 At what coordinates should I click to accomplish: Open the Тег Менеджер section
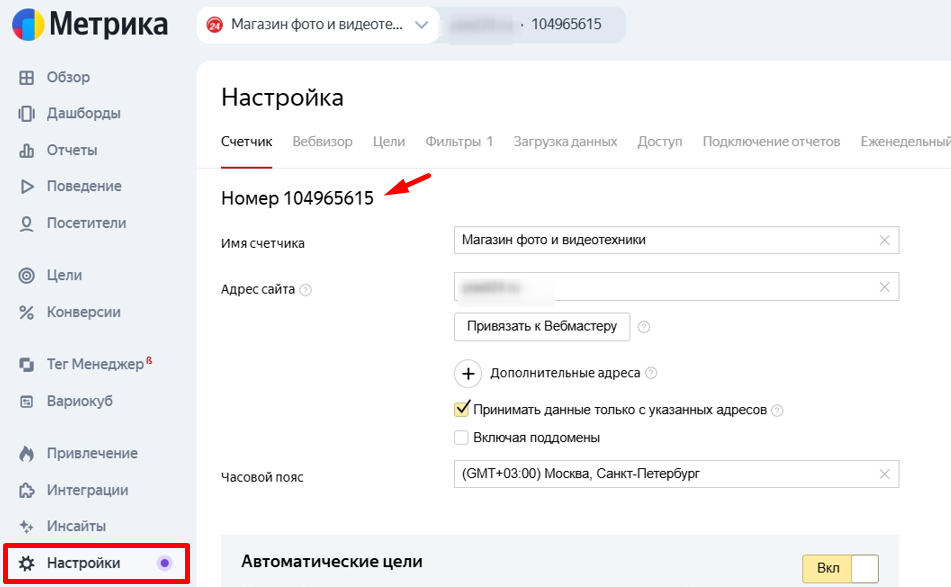pos(92,363)
